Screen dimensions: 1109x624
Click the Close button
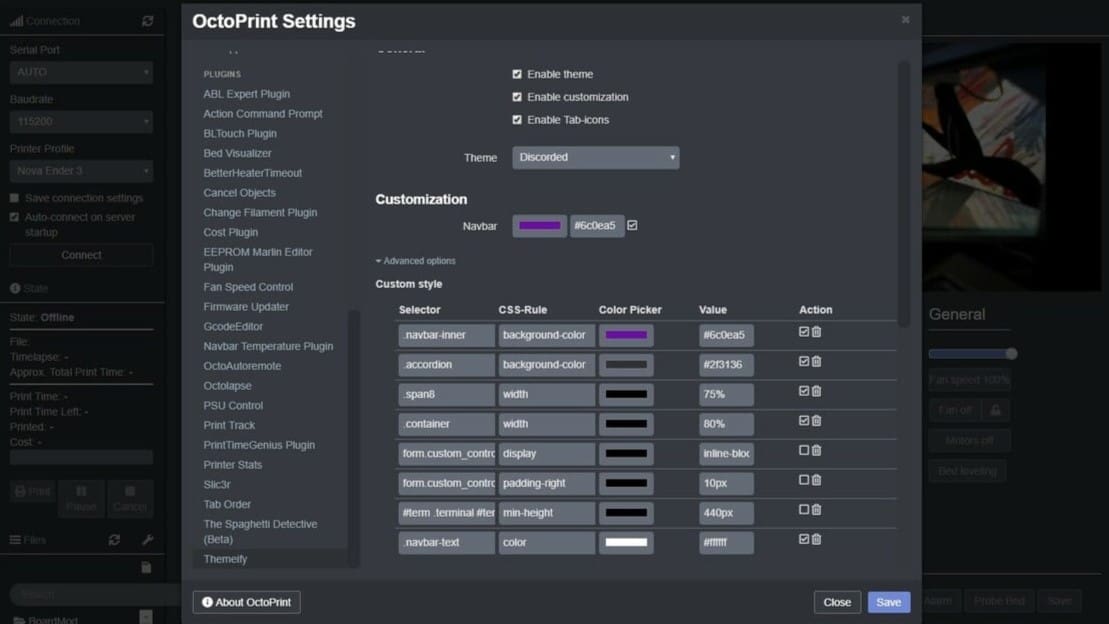(837, 602)
